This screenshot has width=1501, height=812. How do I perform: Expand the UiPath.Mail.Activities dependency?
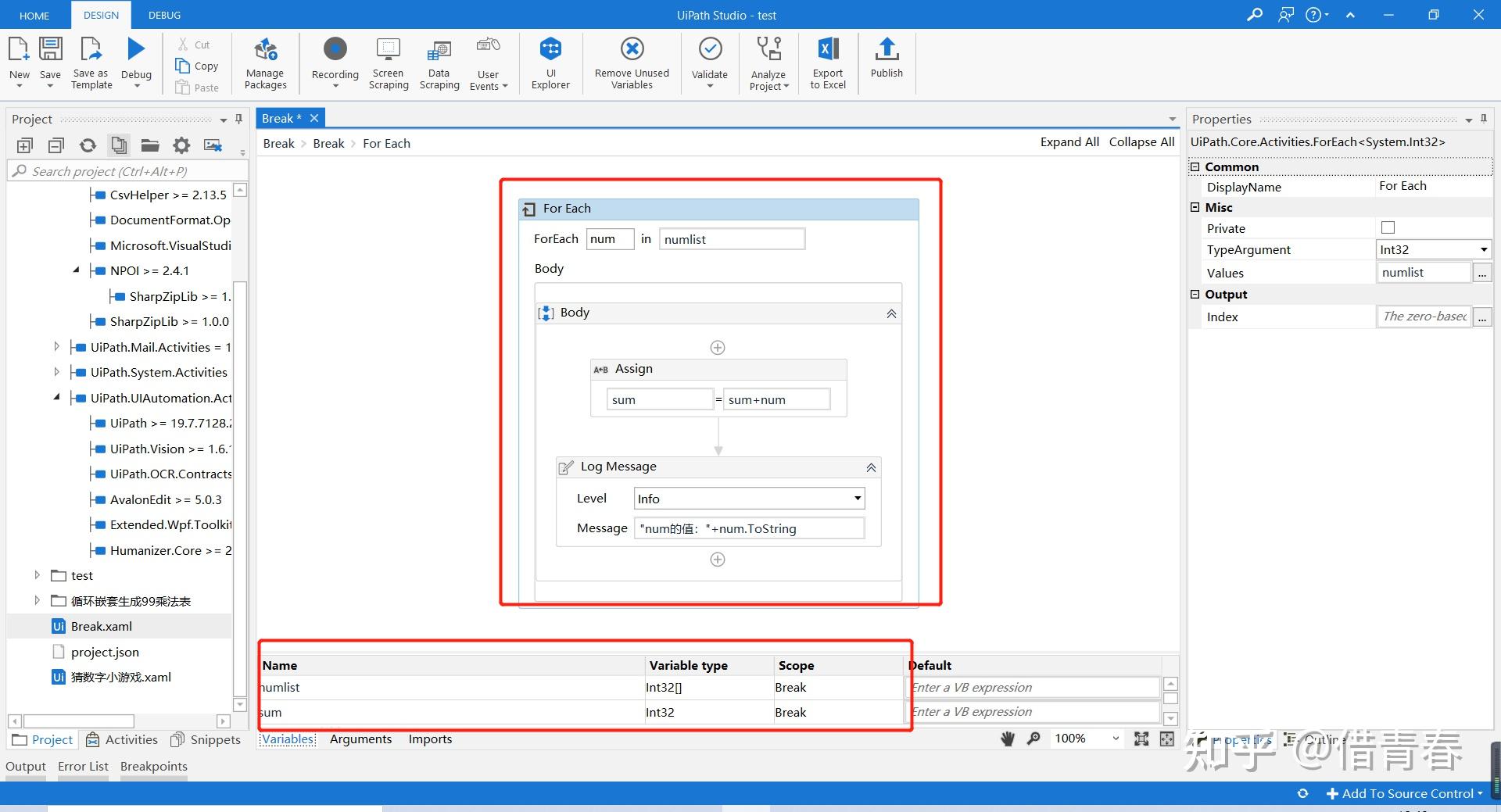coord(56,347)
